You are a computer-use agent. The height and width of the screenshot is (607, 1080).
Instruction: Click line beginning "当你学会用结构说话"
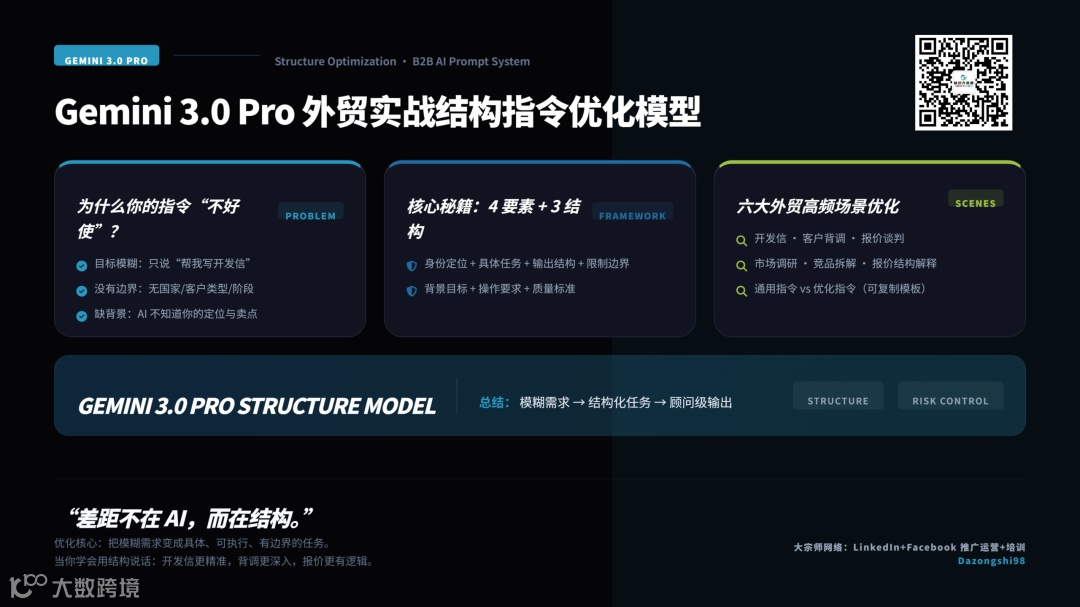point(215,561)
